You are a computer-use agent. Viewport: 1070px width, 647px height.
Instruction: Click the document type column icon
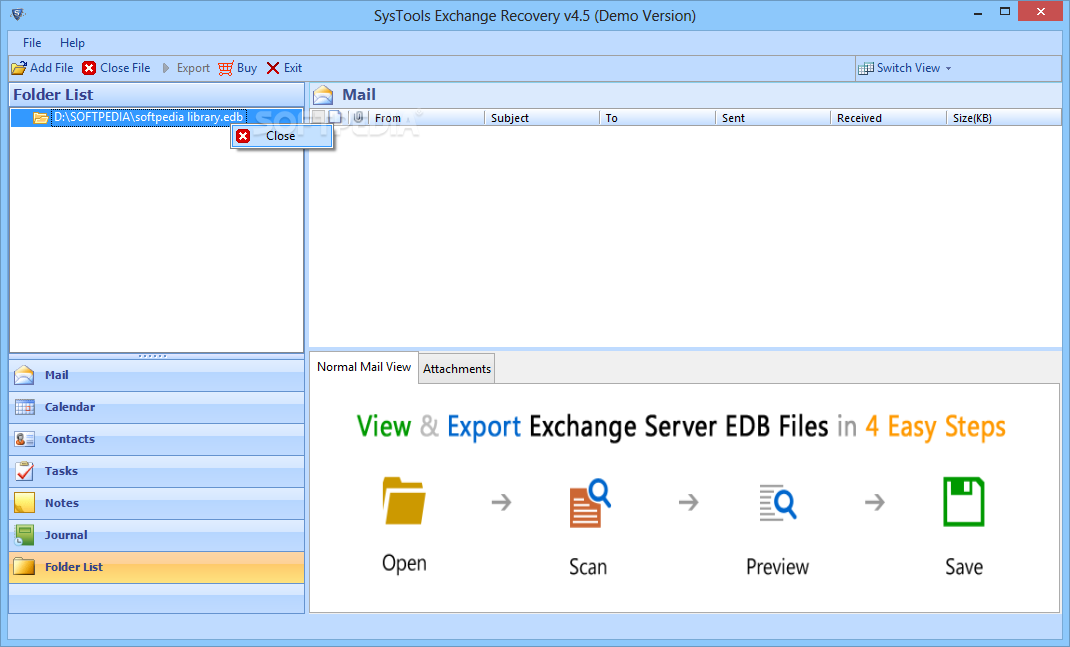pyautogui.click(x=334, y=117)
